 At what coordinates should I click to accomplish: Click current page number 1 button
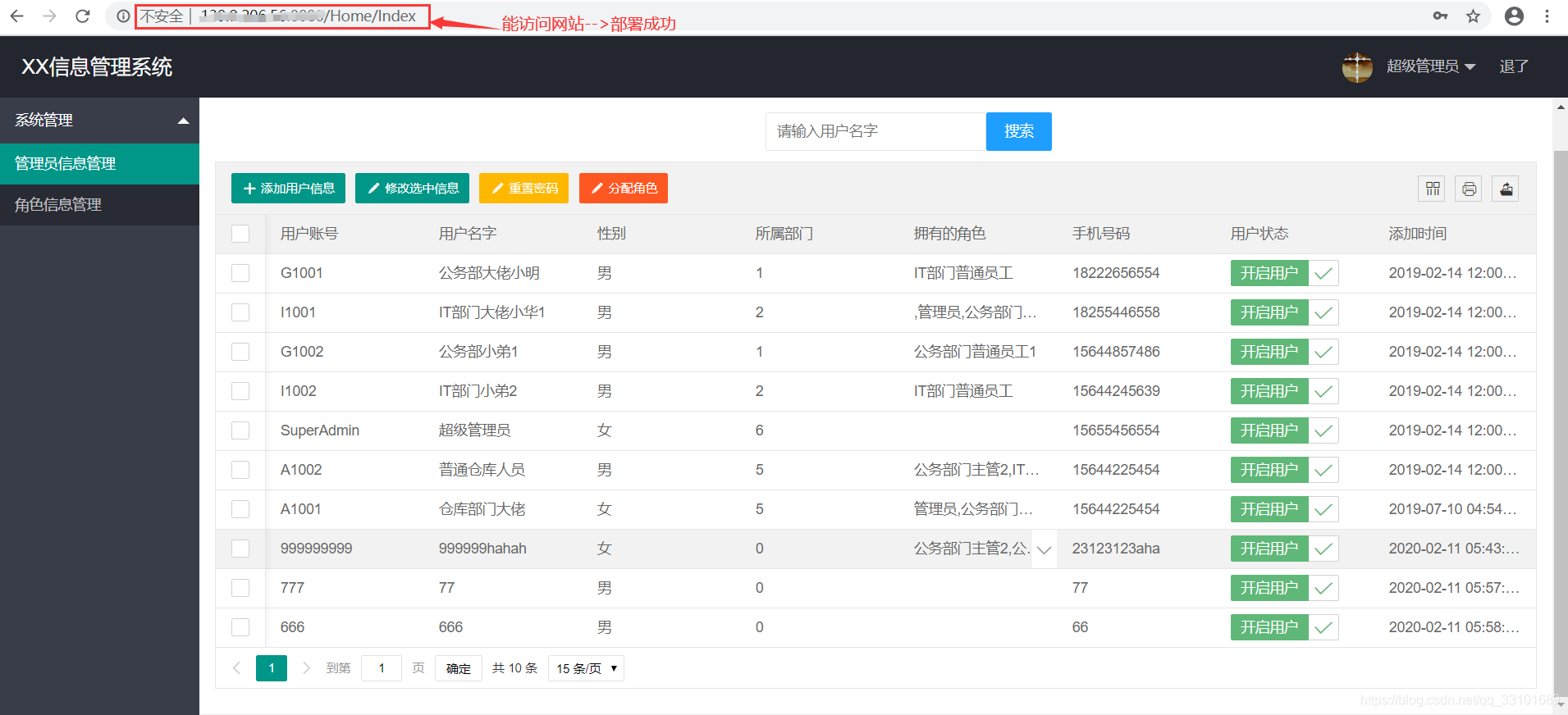272,668
